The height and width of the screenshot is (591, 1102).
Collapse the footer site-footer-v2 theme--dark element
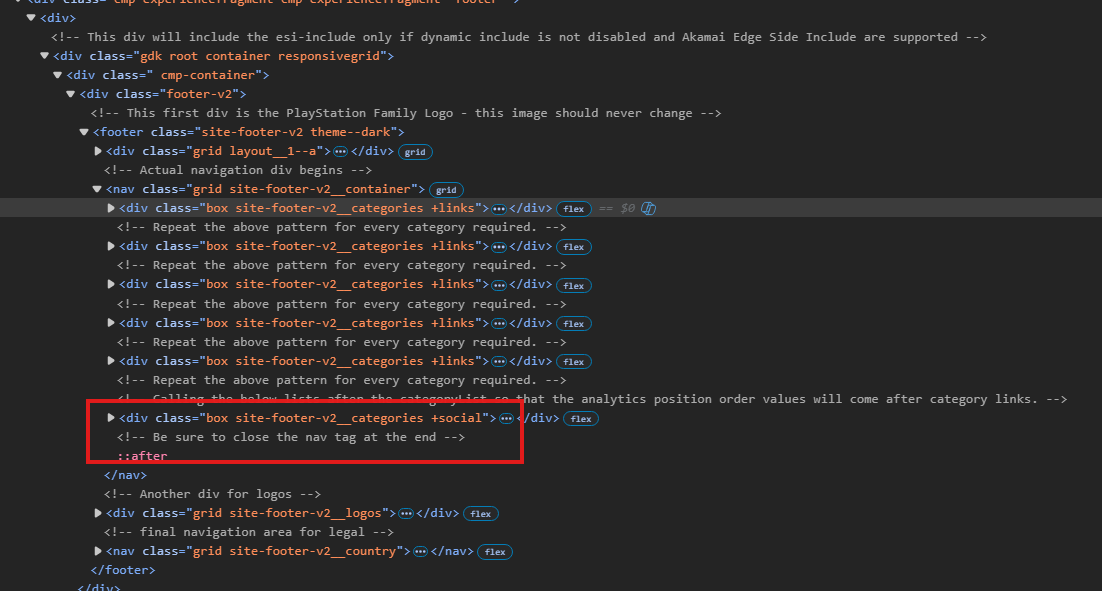[84, 132]
